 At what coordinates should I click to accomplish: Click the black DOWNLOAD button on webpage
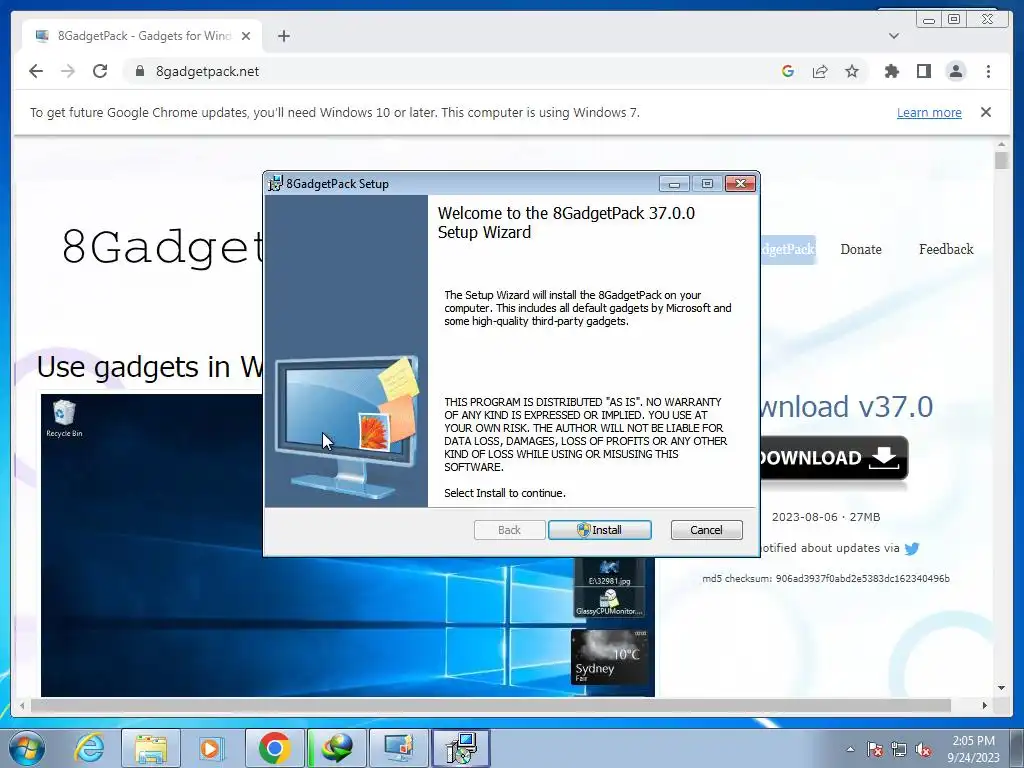(x=834, y=458)
